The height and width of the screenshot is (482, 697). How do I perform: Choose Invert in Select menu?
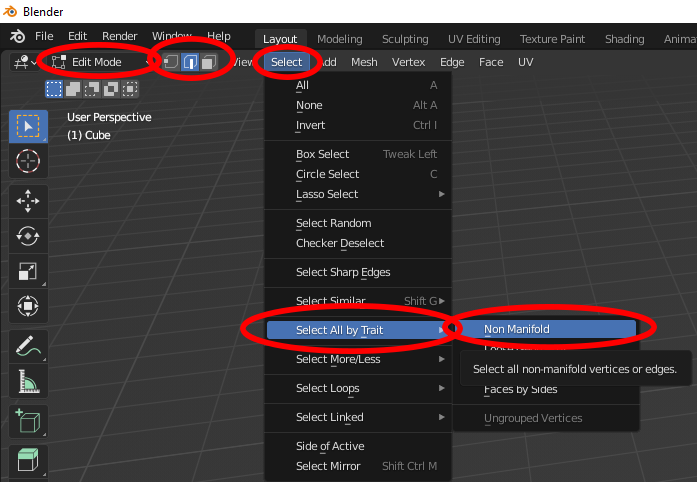click(358, 125)
